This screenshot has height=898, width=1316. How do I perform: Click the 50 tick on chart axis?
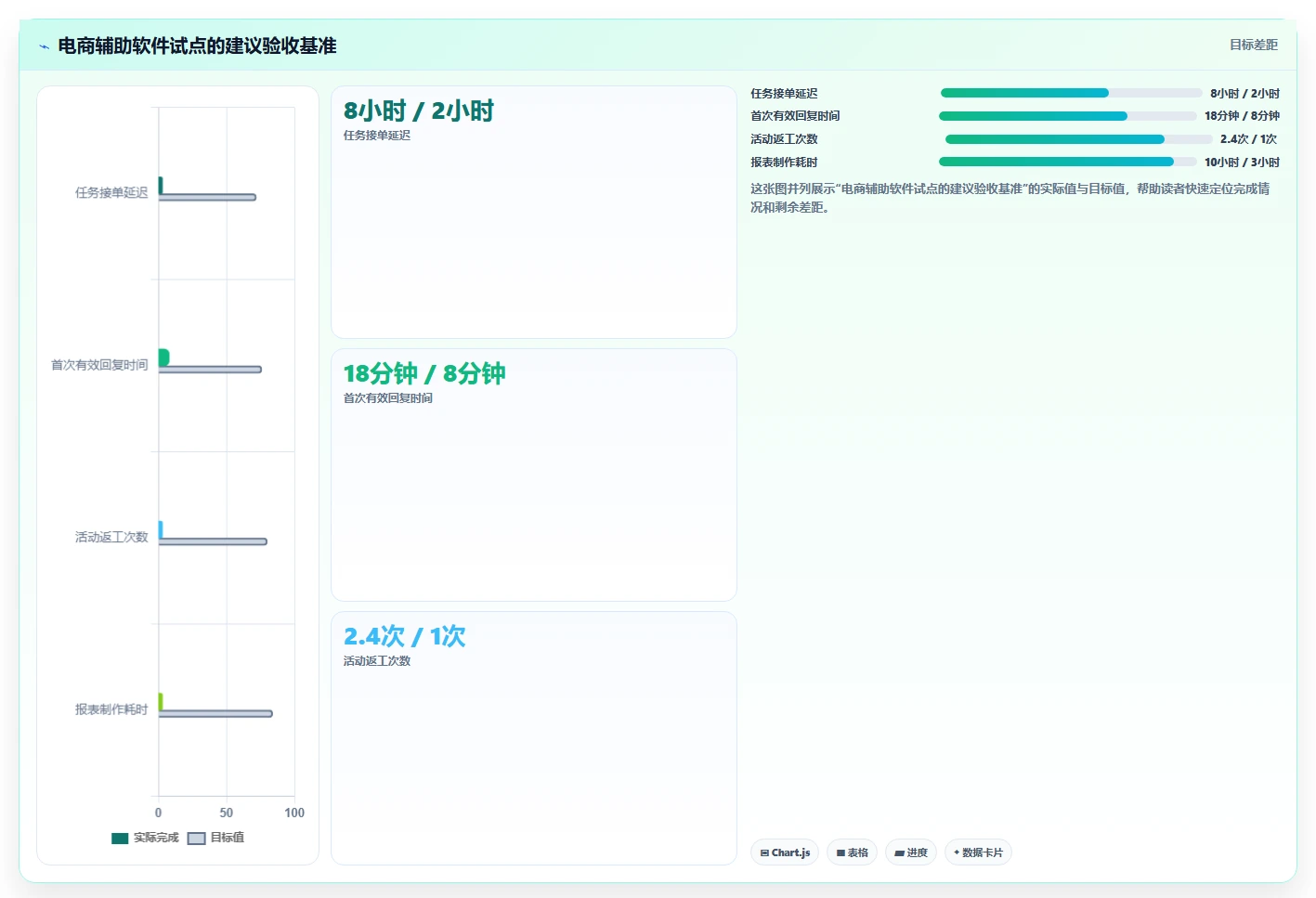pyautogui.click(x=227, y=813)
